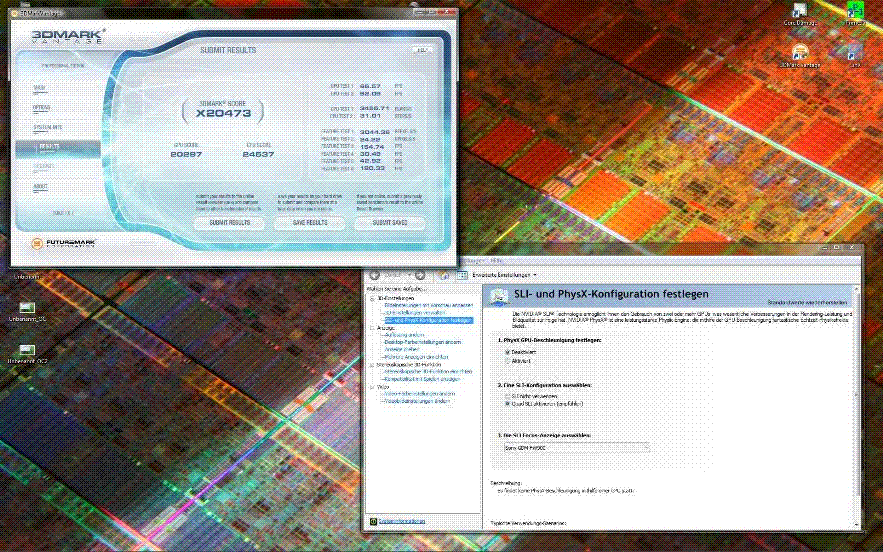Open OPTIONS section in 3DMark Vantage

click(x=42, y=108)
